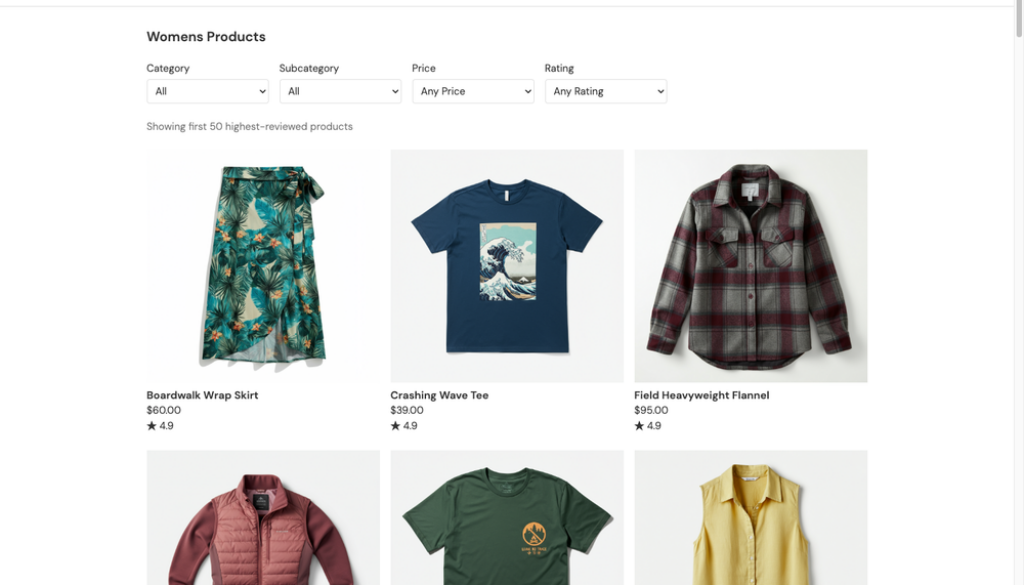1024x585 pixels.
Task: Click the Boardwalk Wrap Skirt title link
Action: pyautogui.click(x=202, y=395)
